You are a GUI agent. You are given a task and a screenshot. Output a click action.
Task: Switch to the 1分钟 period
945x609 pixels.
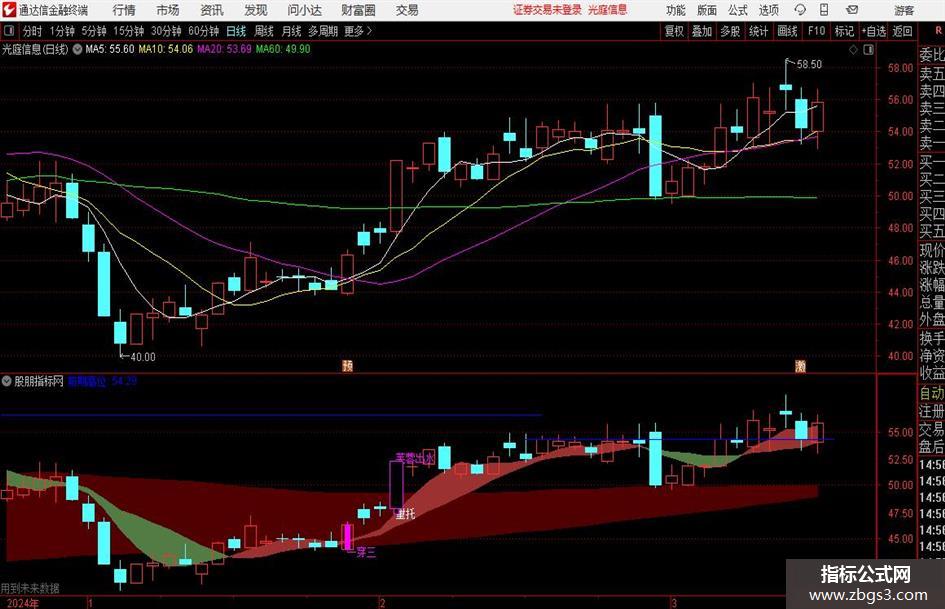(62, 31)
